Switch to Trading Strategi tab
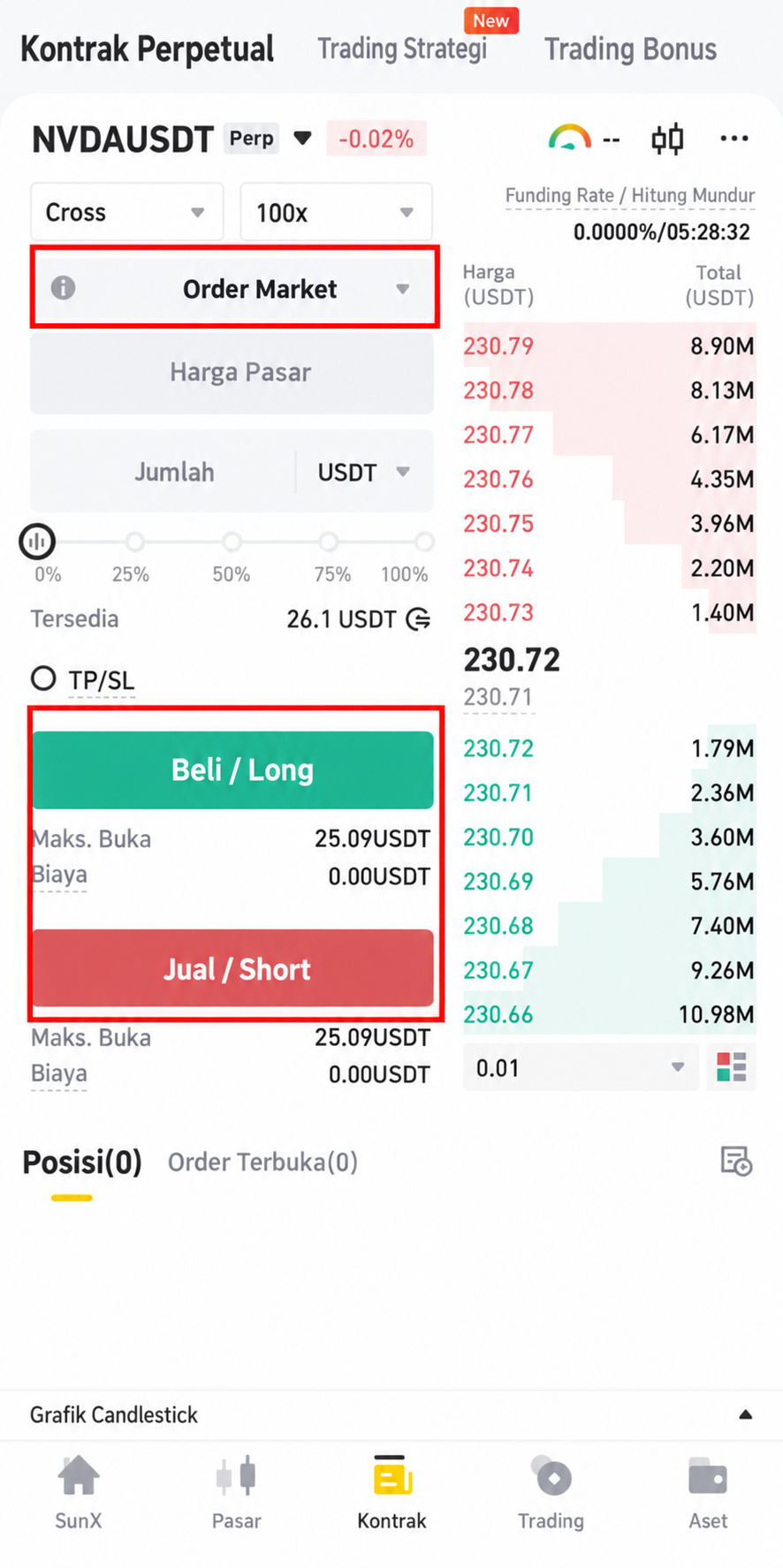 402,49
